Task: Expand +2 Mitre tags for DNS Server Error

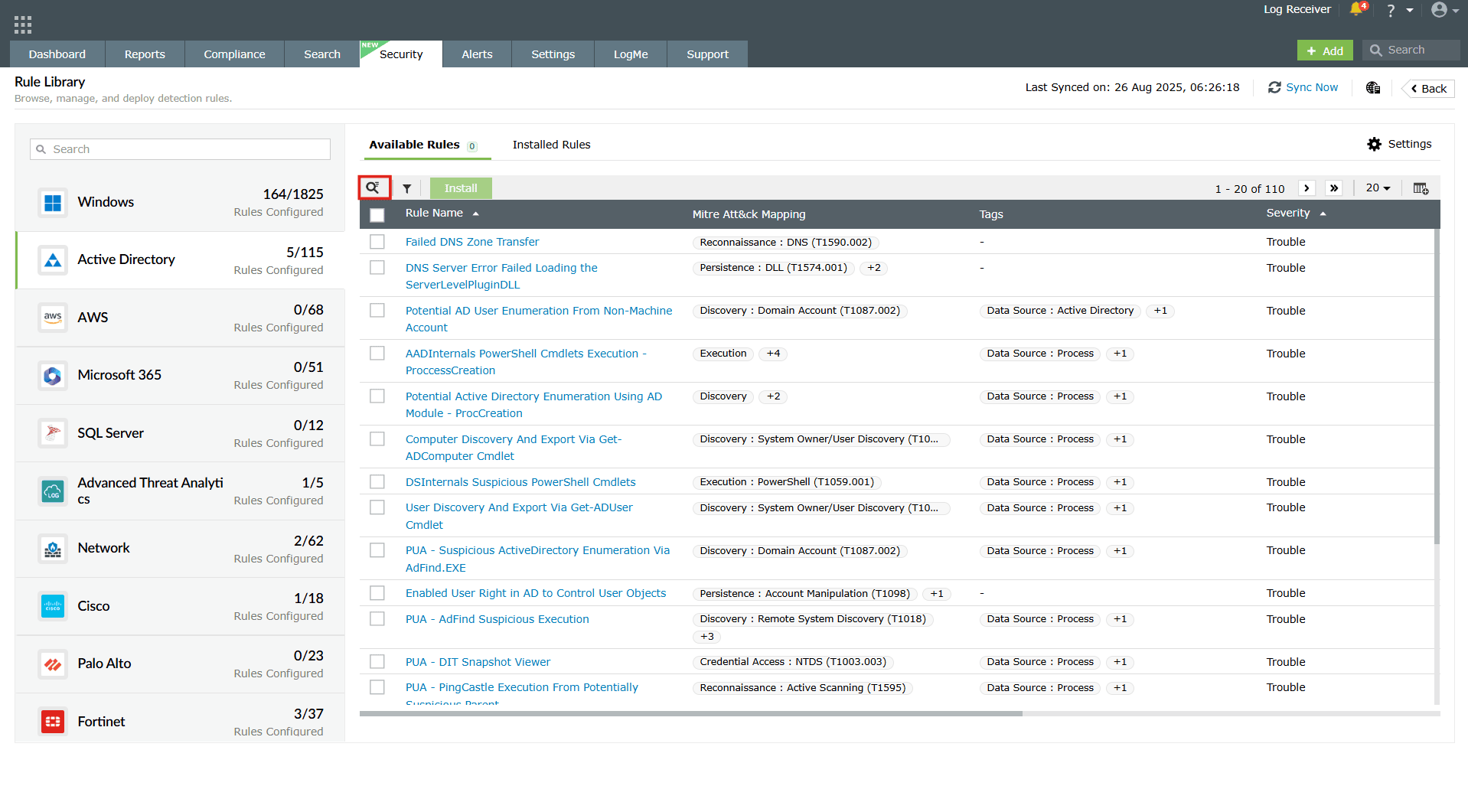Action: pos(874,268)
